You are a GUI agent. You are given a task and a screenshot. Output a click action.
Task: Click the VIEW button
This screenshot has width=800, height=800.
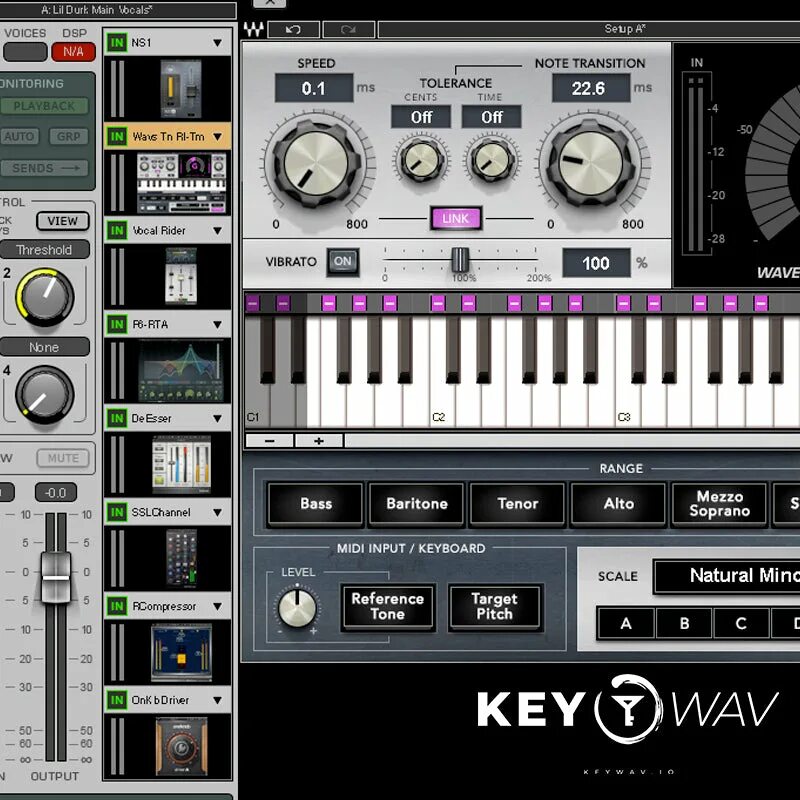[63, 221]
